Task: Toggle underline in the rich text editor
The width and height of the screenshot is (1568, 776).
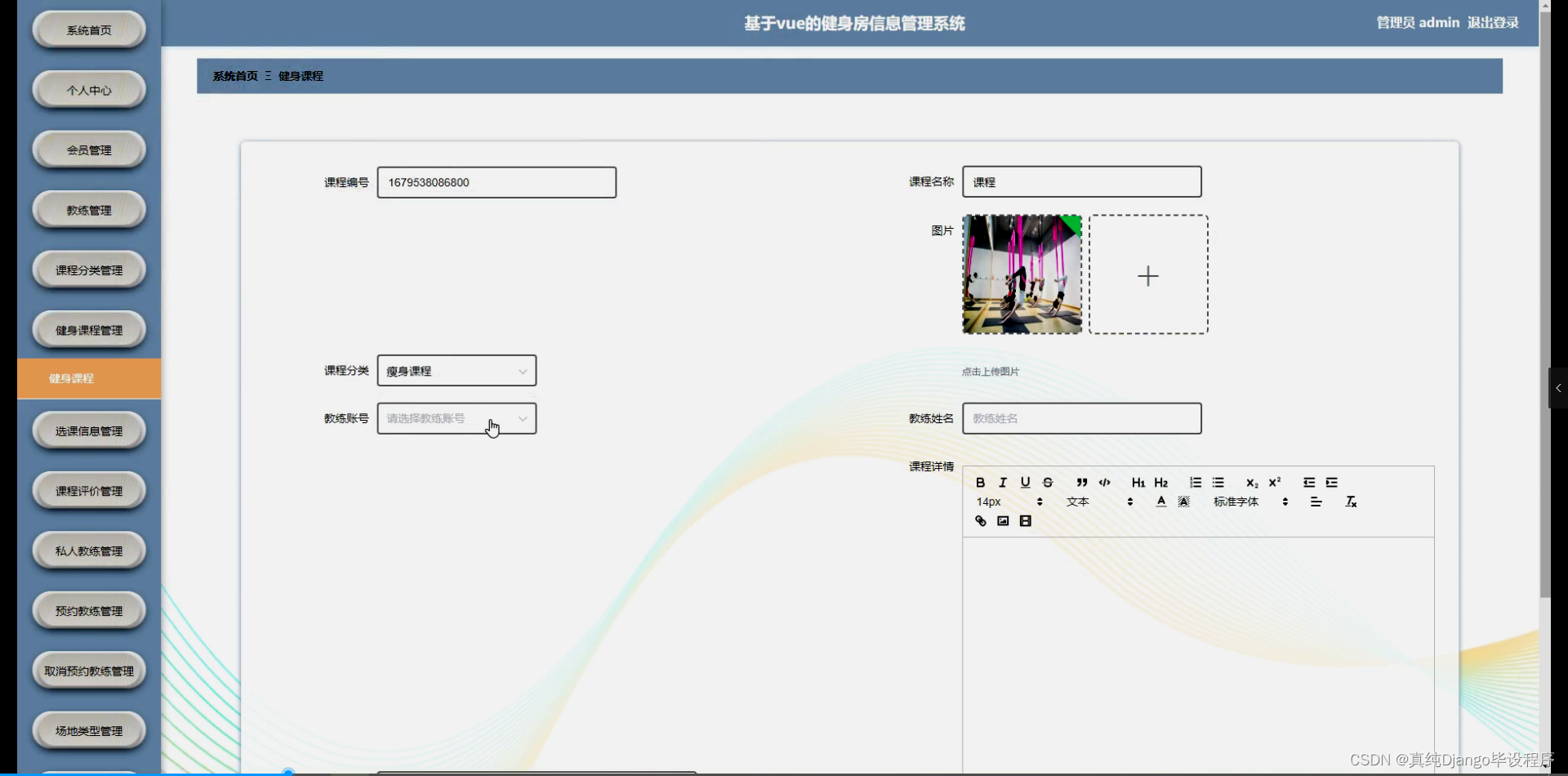Action: point(1025,483)
